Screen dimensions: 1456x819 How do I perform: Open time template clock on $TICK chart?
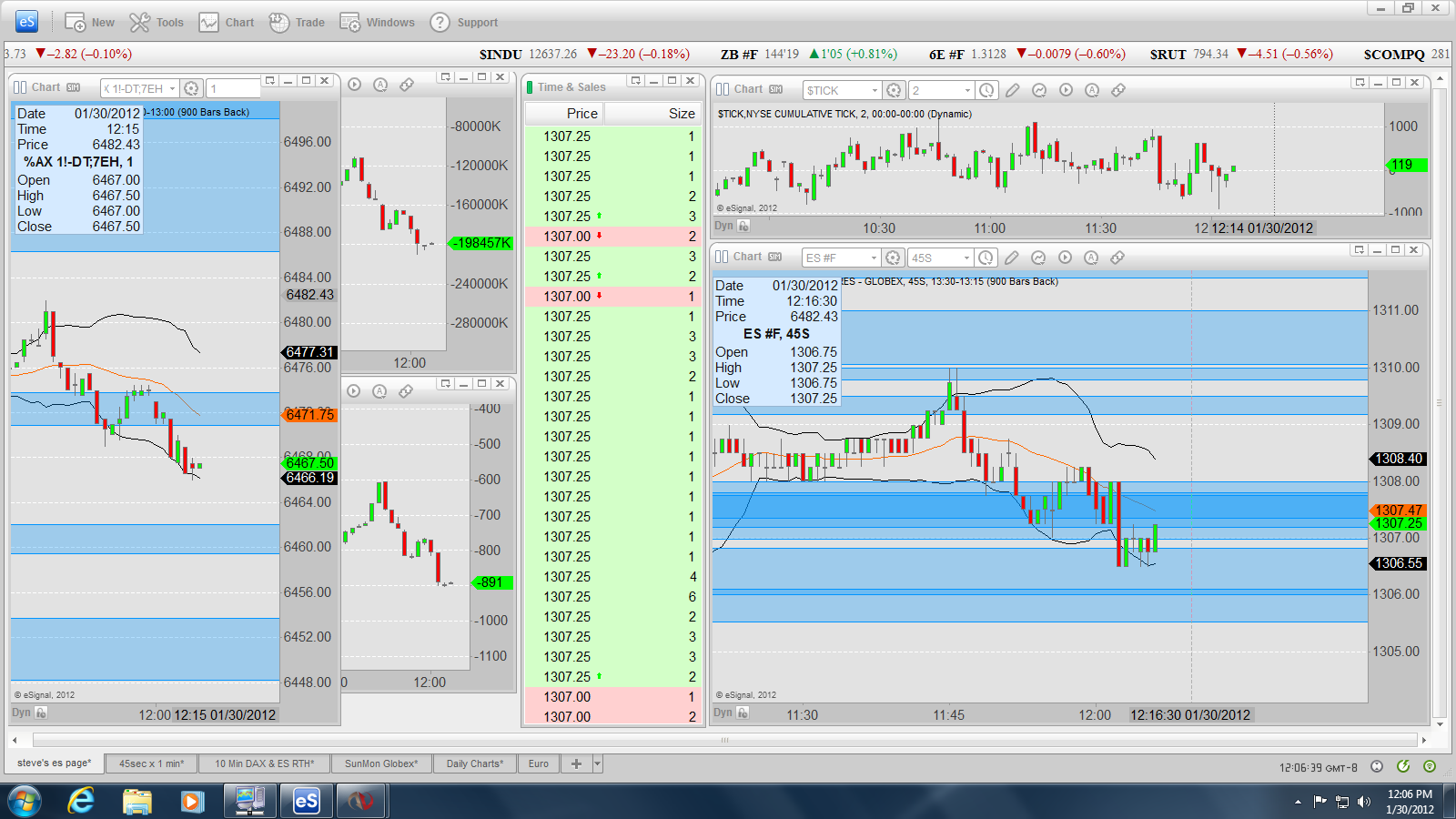coord(986,90)
